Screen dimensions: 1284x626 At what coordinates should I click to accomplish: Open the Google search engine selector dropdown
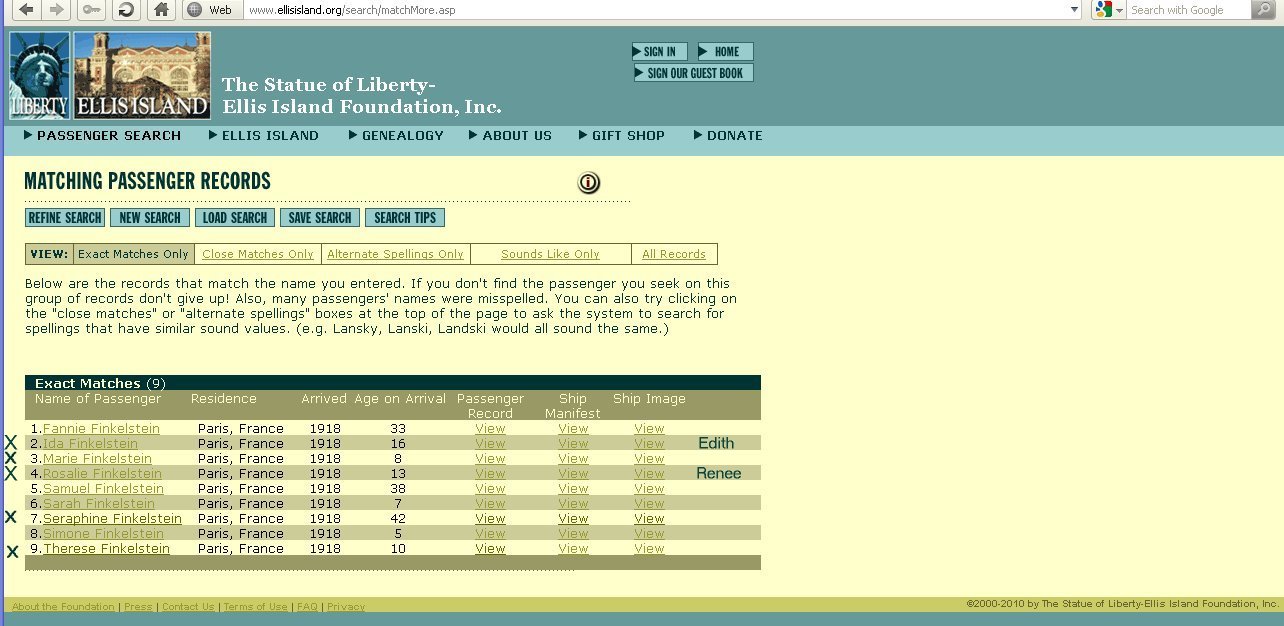(1109, 10)
